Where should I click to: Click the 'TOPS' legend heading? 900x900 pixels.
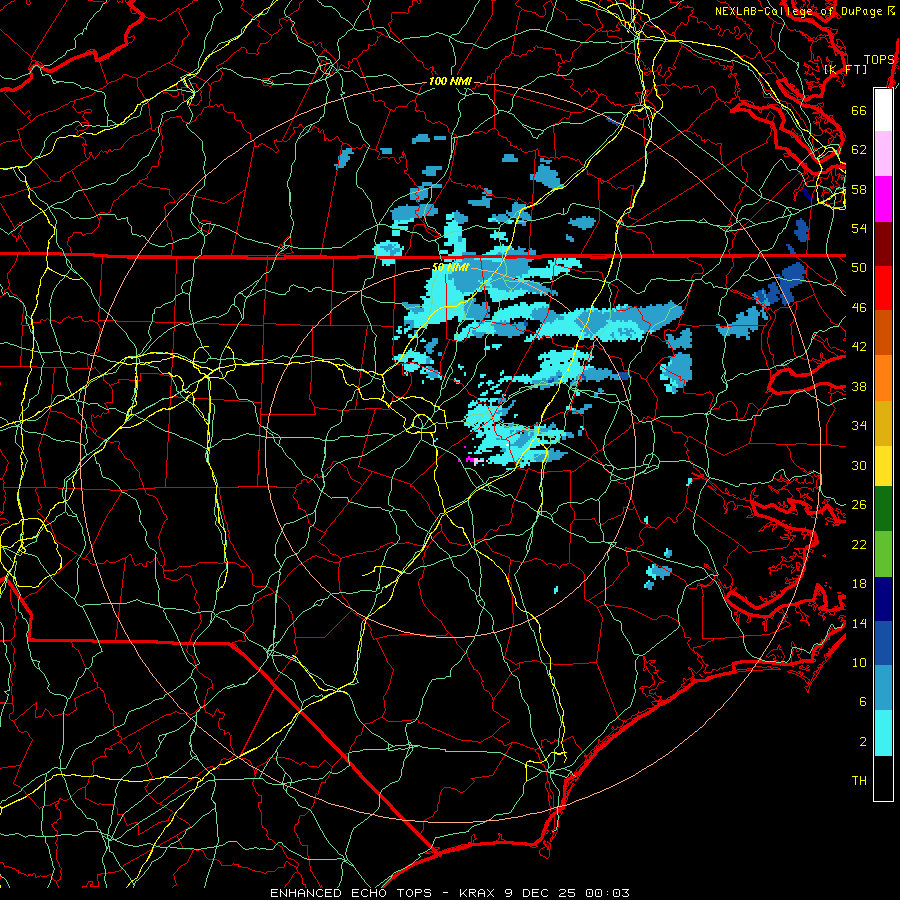(x=879, y=59)
